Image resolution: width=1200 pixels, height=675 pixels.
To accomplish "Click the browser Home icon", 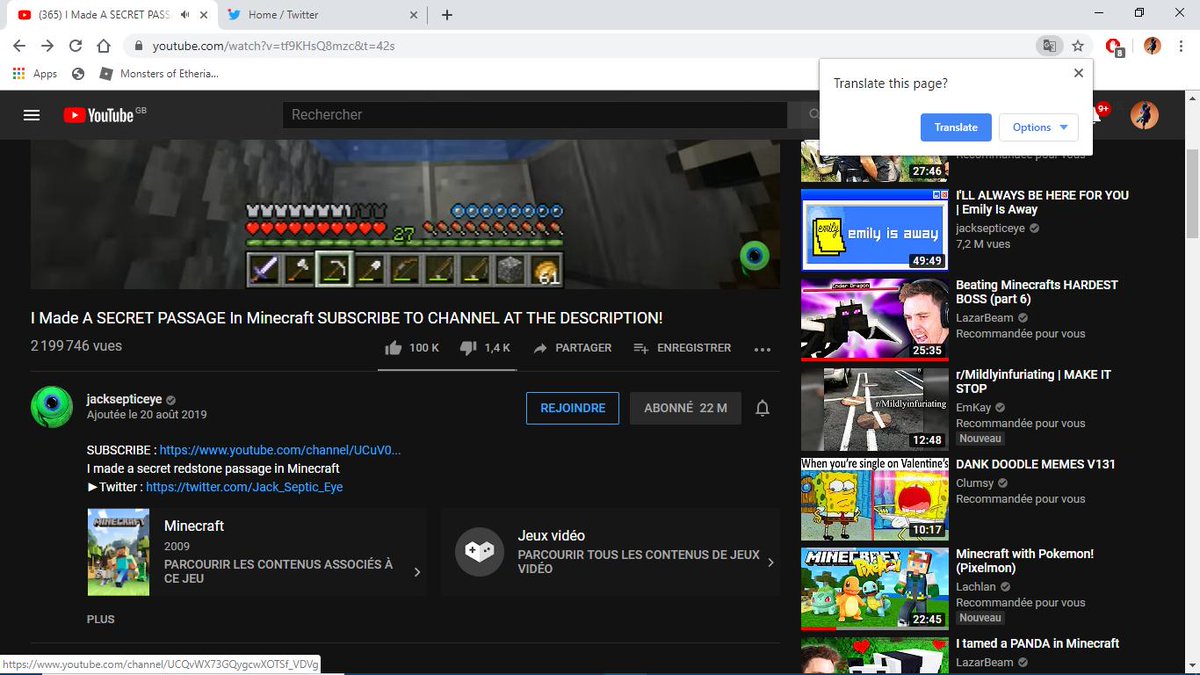I will [x=103, y=46].
